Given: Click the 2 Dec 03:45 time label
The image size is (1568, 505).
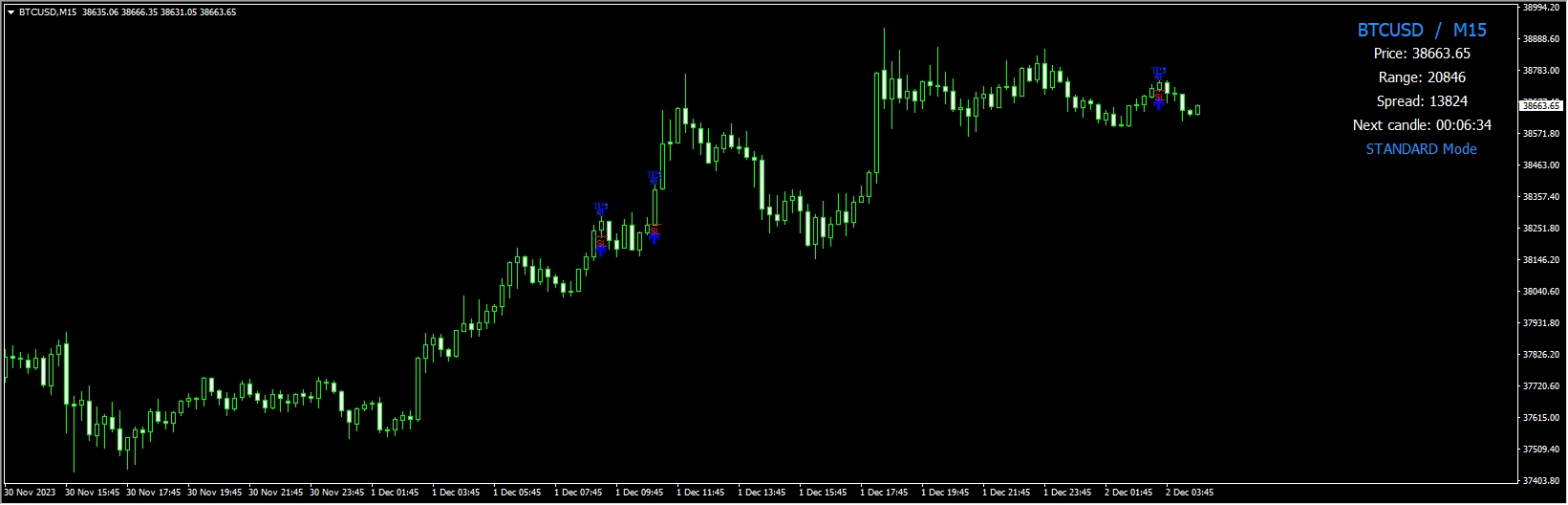Looking at the screenshot, I should (1190, 494).
